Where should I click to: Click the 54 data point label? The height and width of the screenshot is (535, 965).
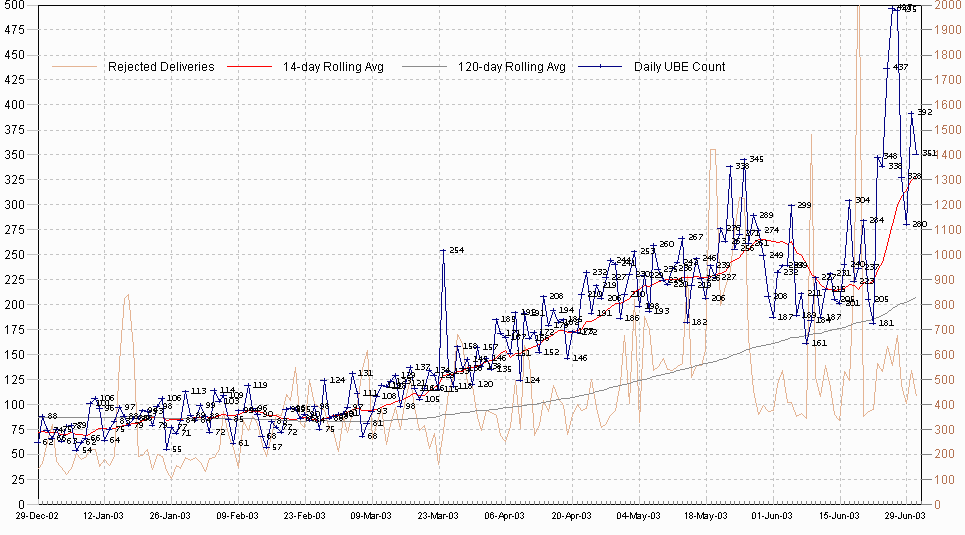(x=87, y=451)
